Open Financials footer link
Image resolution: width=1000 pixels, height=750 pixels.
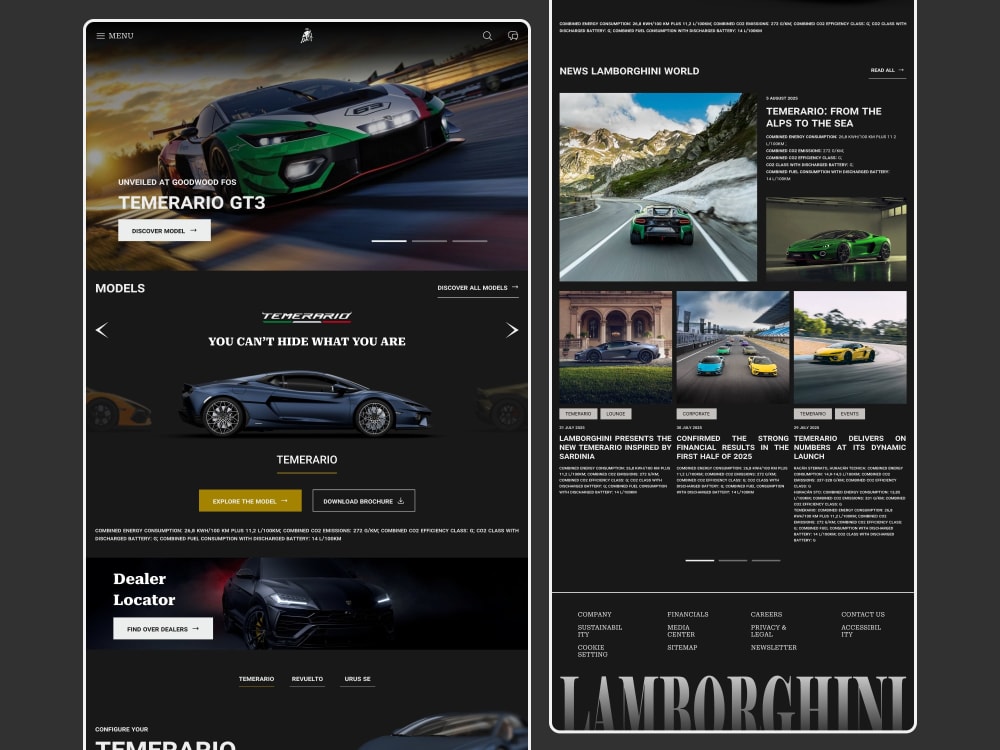tap(688, 615)
